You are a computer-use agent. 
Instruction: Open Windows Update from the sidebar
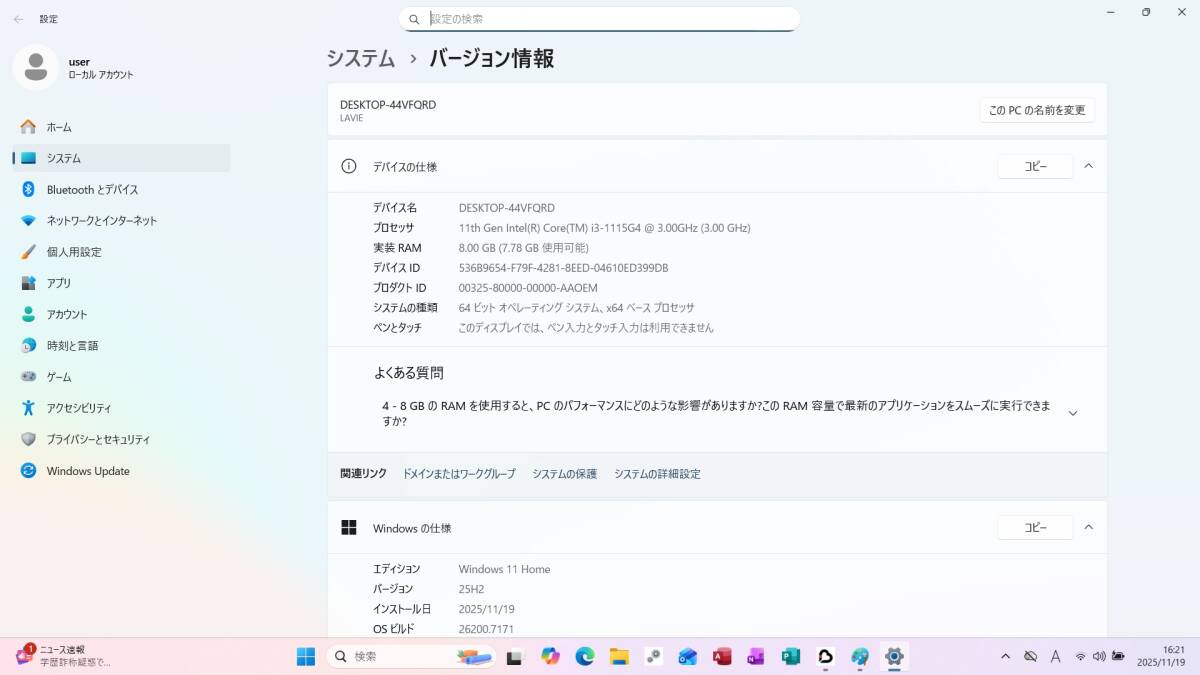coord(88,471)
